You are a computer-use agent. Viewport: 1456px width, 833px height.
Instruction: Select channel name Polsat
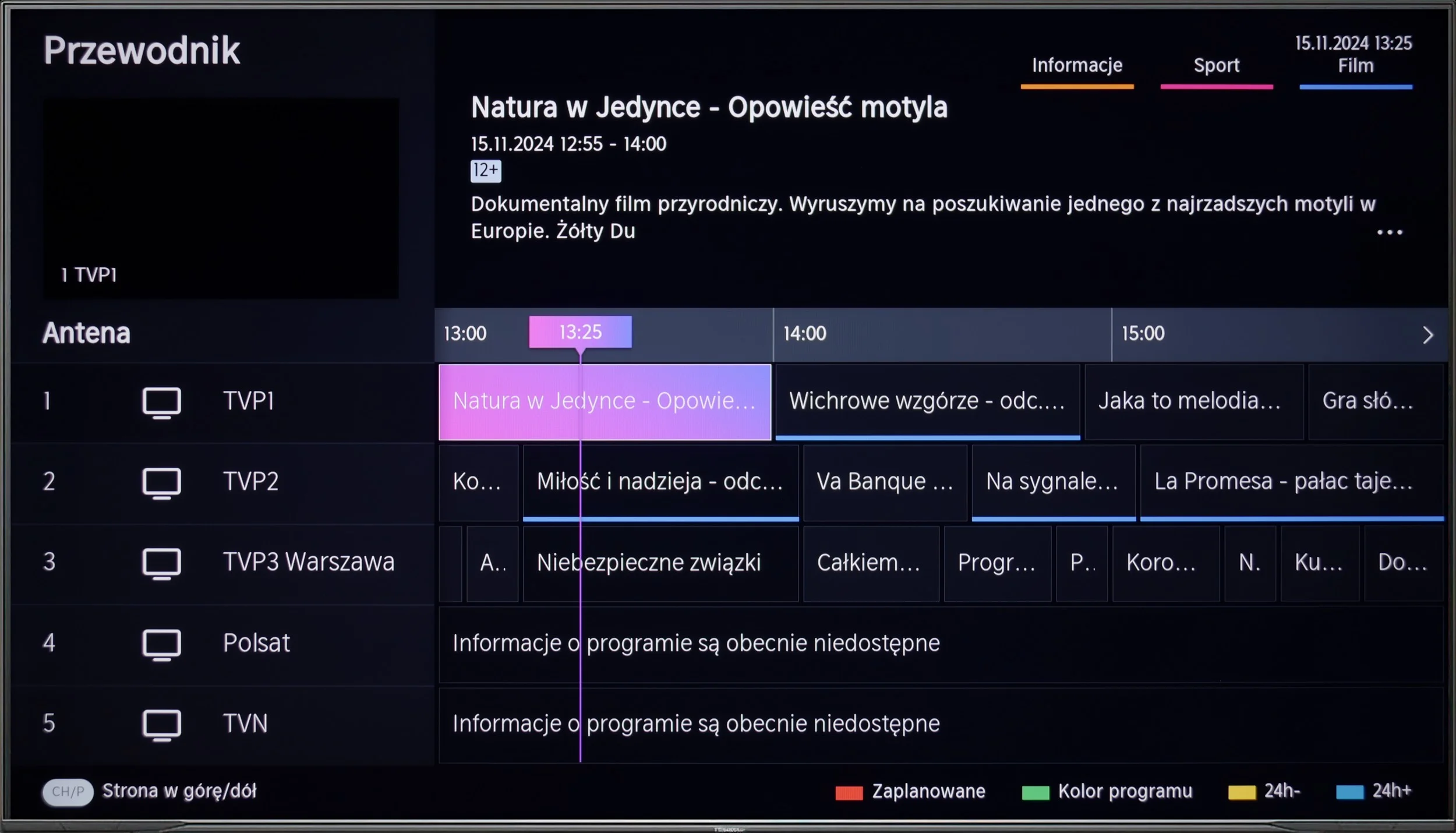point(256,643)
